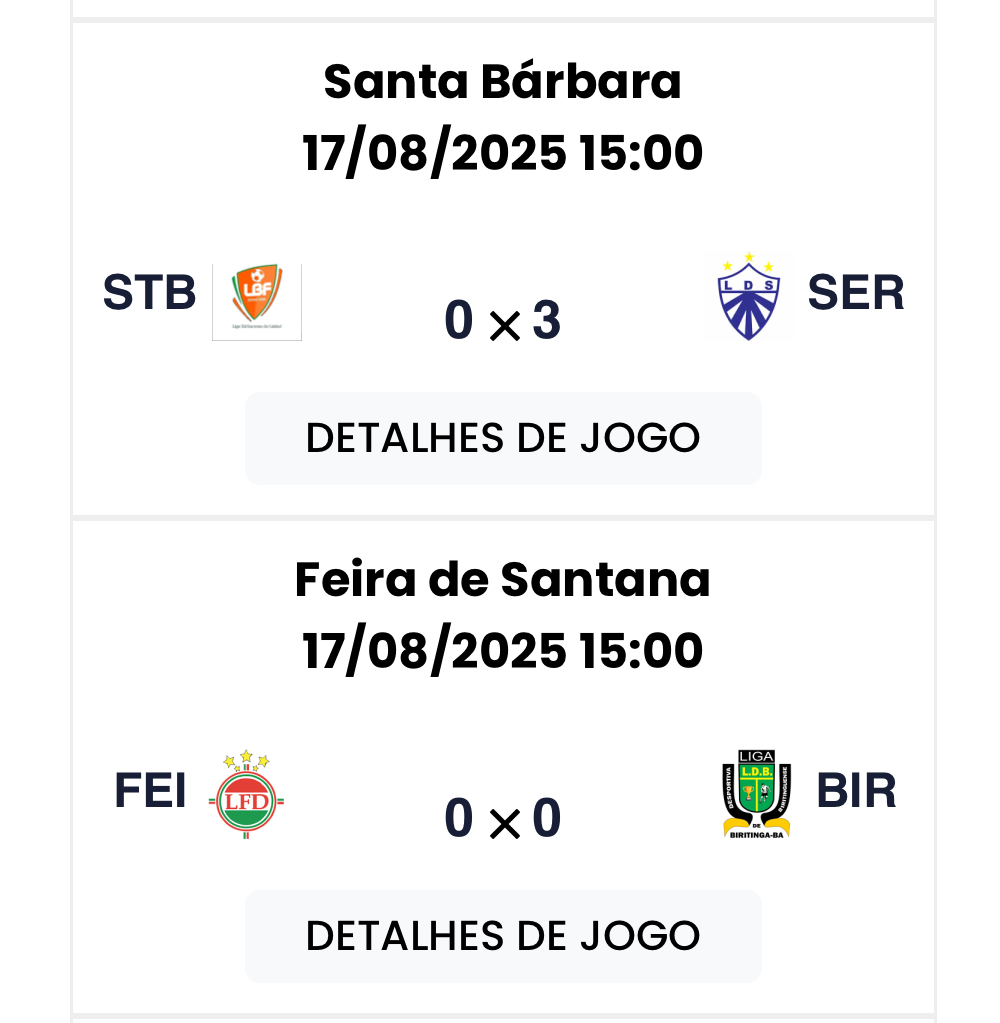
Task: Select the FEI team abbreviation
Action: [x=150, y=791]
